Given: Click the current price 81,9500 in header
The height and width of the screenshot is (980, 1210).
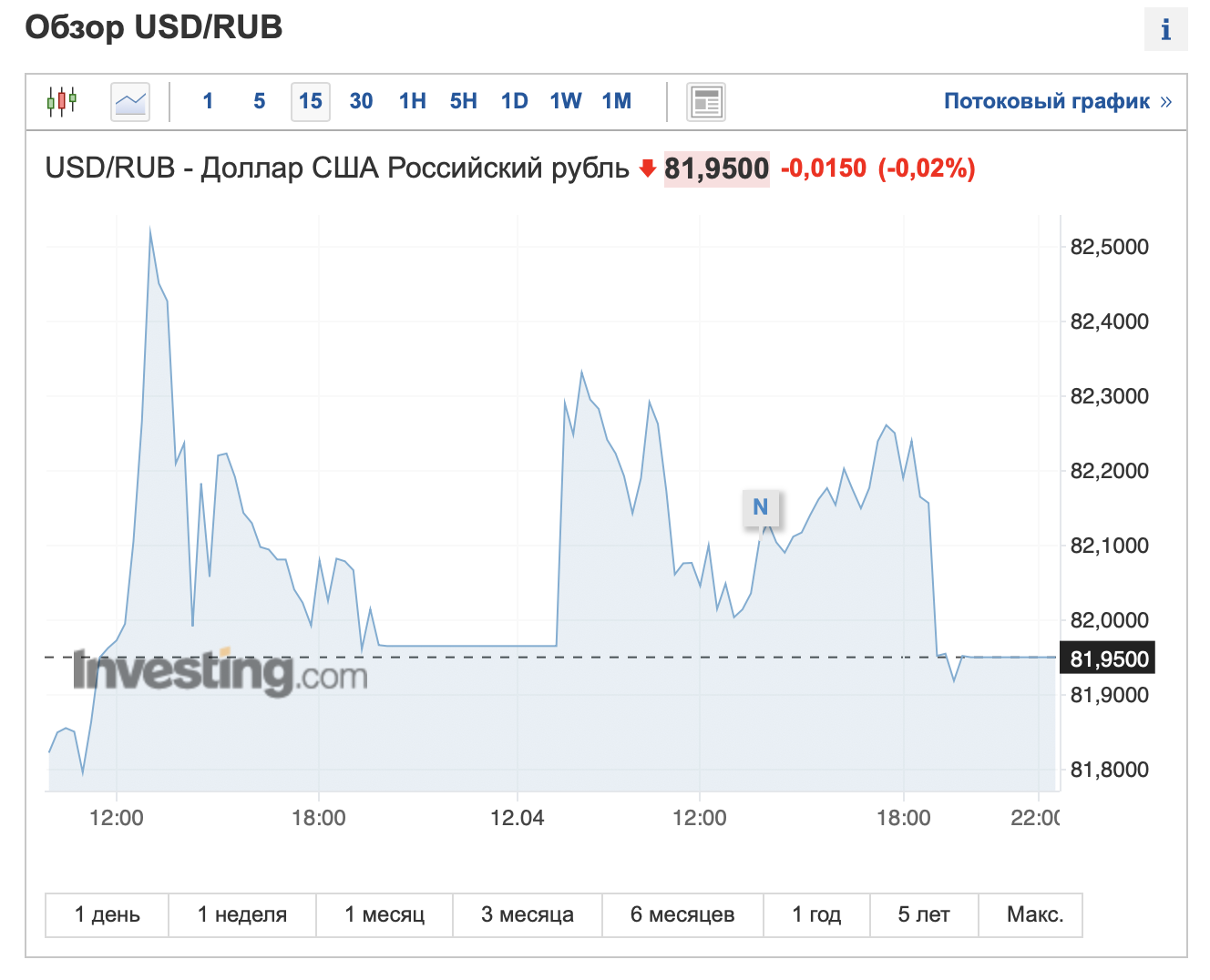Looking at the screenshot, I should coord(717,168).
